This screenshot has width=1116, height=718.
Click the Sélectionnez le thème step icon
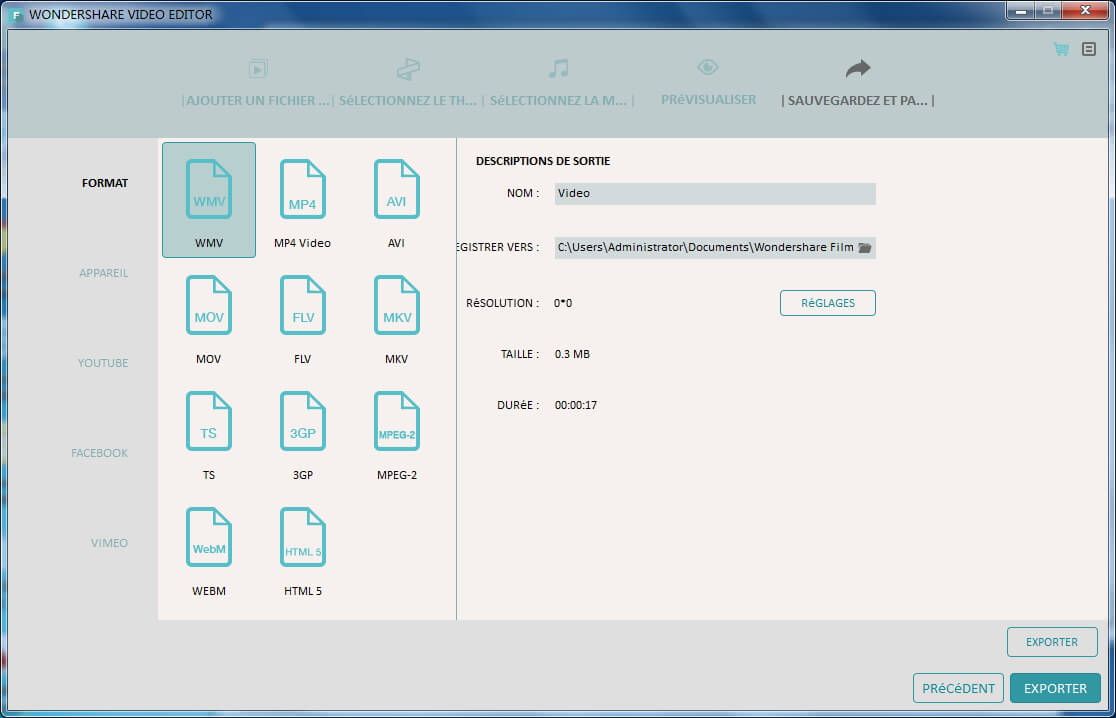(x=408, y=69)
